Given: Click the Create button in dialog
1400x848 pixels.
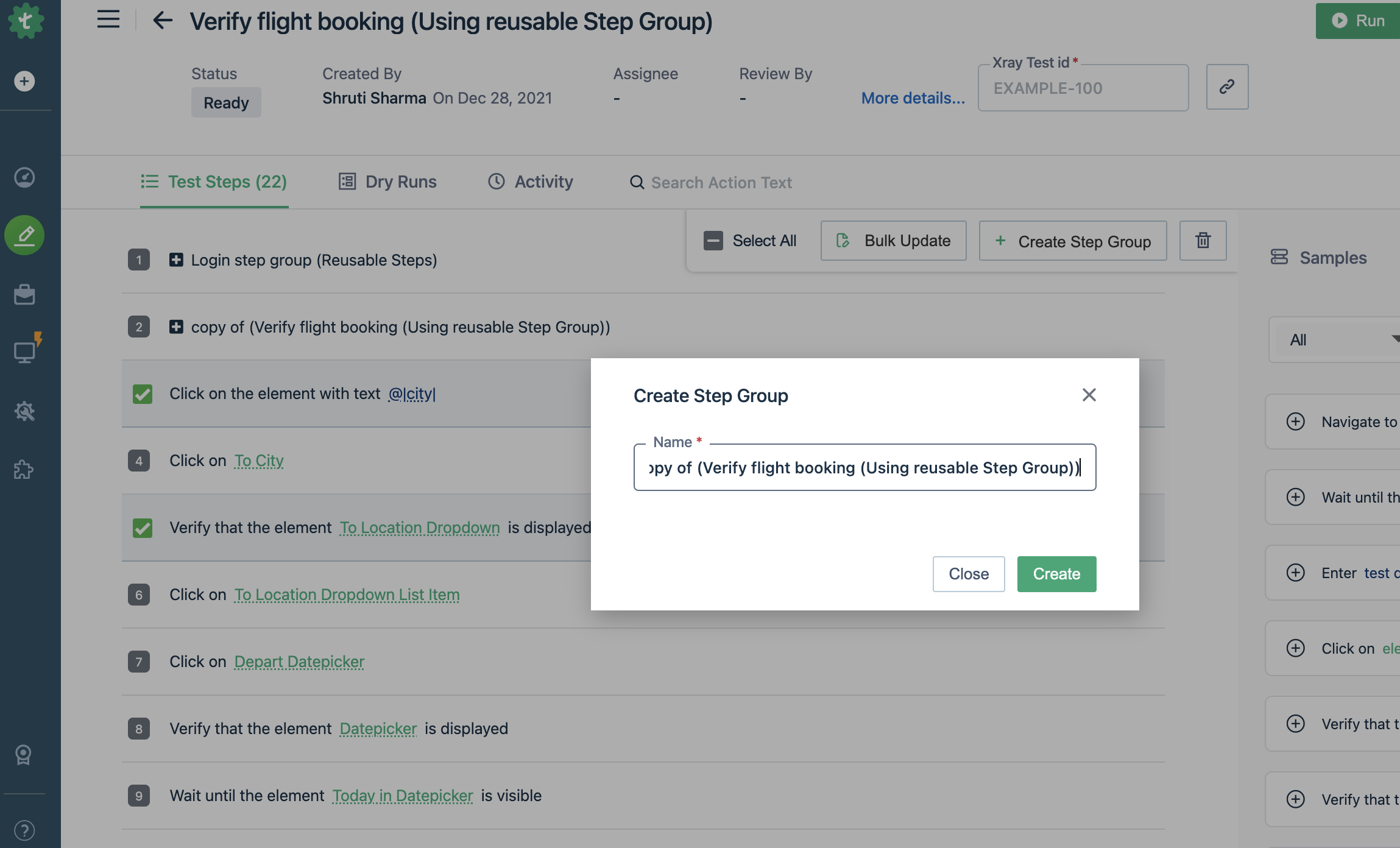Looking at the screenshot, I should point(1056,573).
